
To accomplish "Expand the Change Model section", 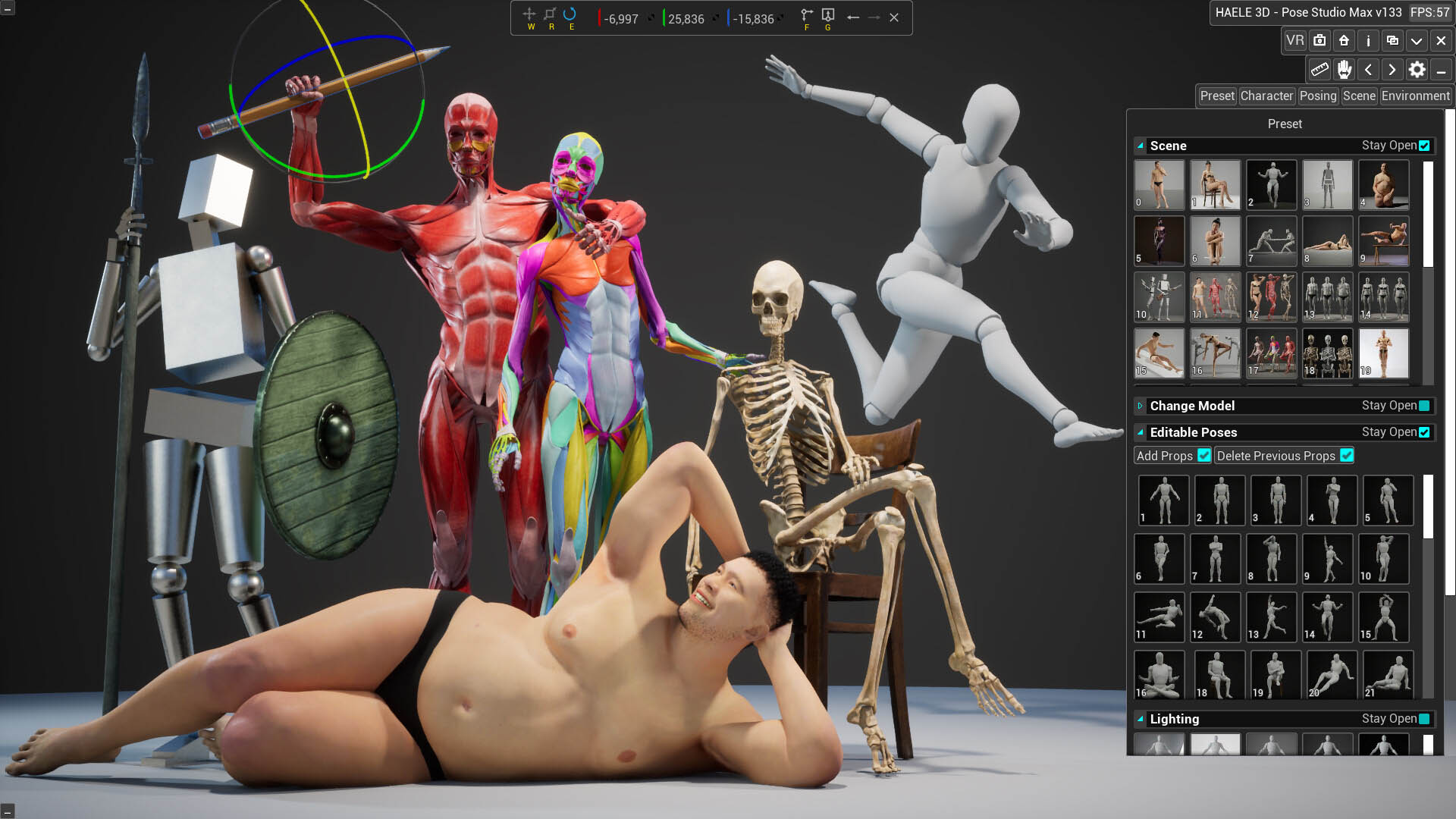I will (1140, 406).
